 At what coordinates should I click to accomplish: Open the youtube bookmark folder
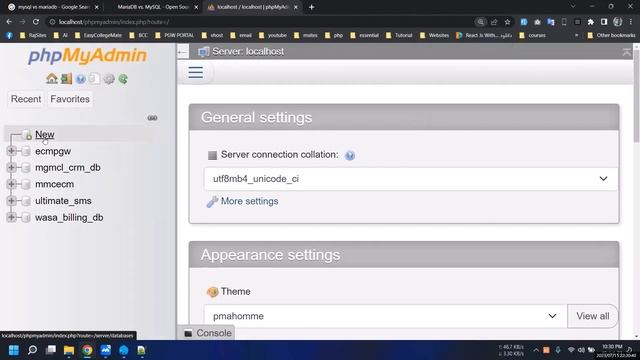tap(273, 36)
